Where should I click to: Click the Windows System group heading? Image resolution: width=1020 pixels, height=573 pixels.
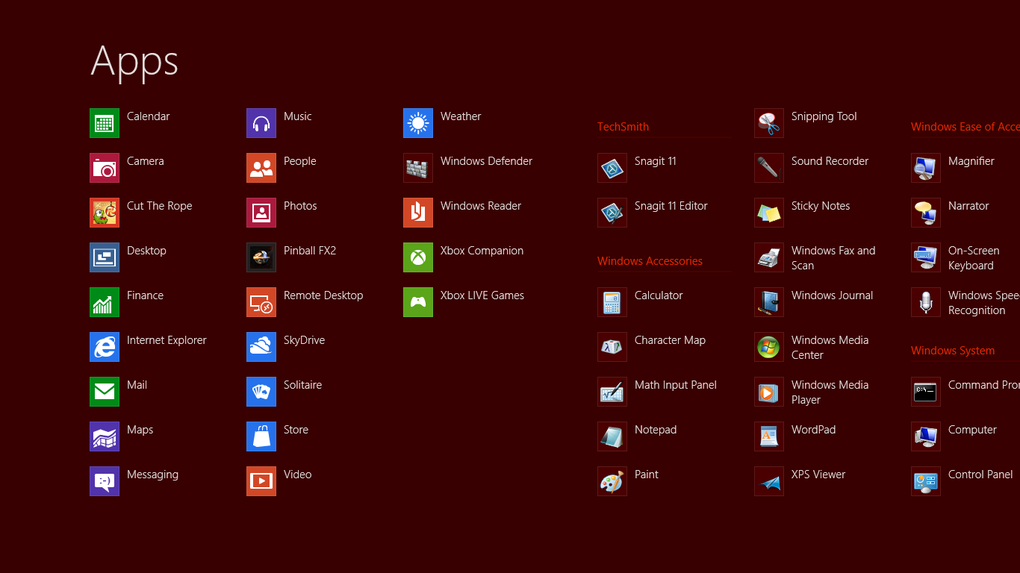click(x=952, y=351)
